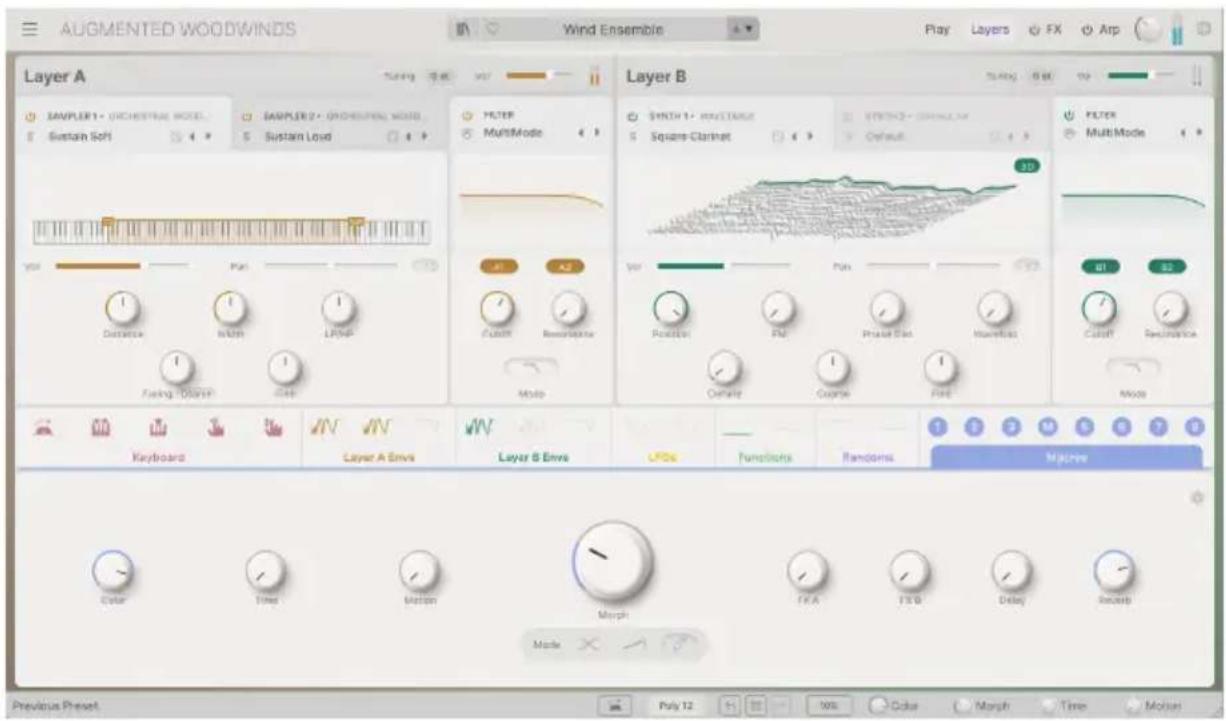Open Layer A filter Mode selector

click(x=531, y=369)
